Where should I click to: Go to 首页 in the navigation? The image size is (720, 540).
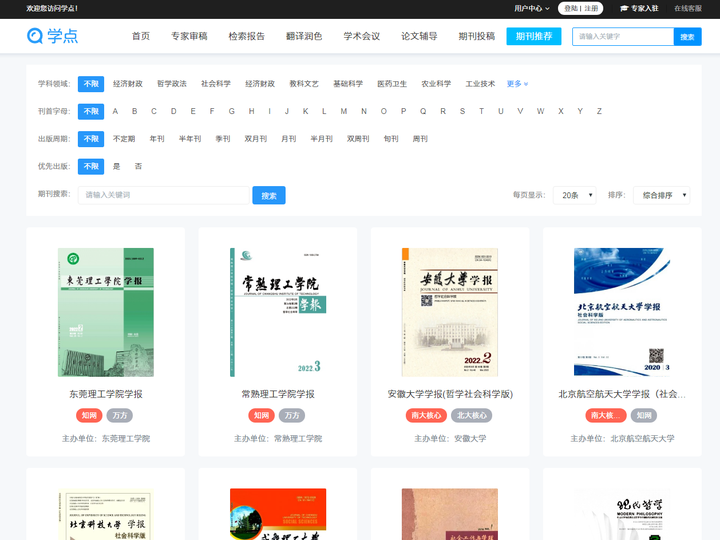click(141, 36)
